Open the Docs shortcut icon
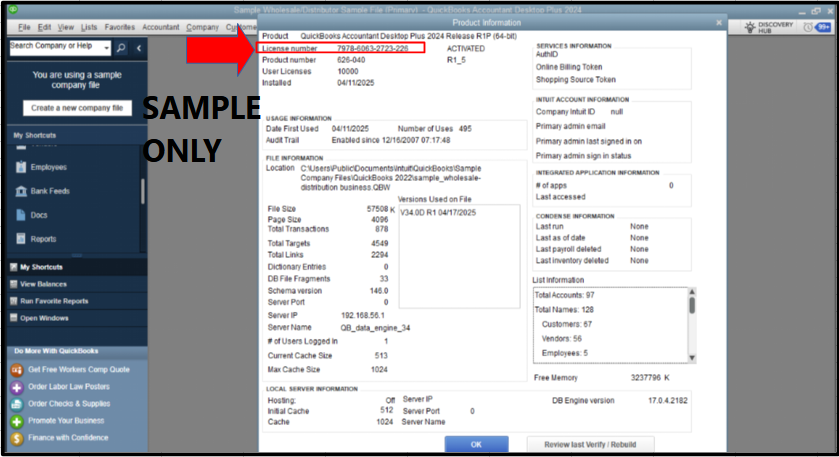Viewport: 839px width, 457px height. (x=21, y=215)
